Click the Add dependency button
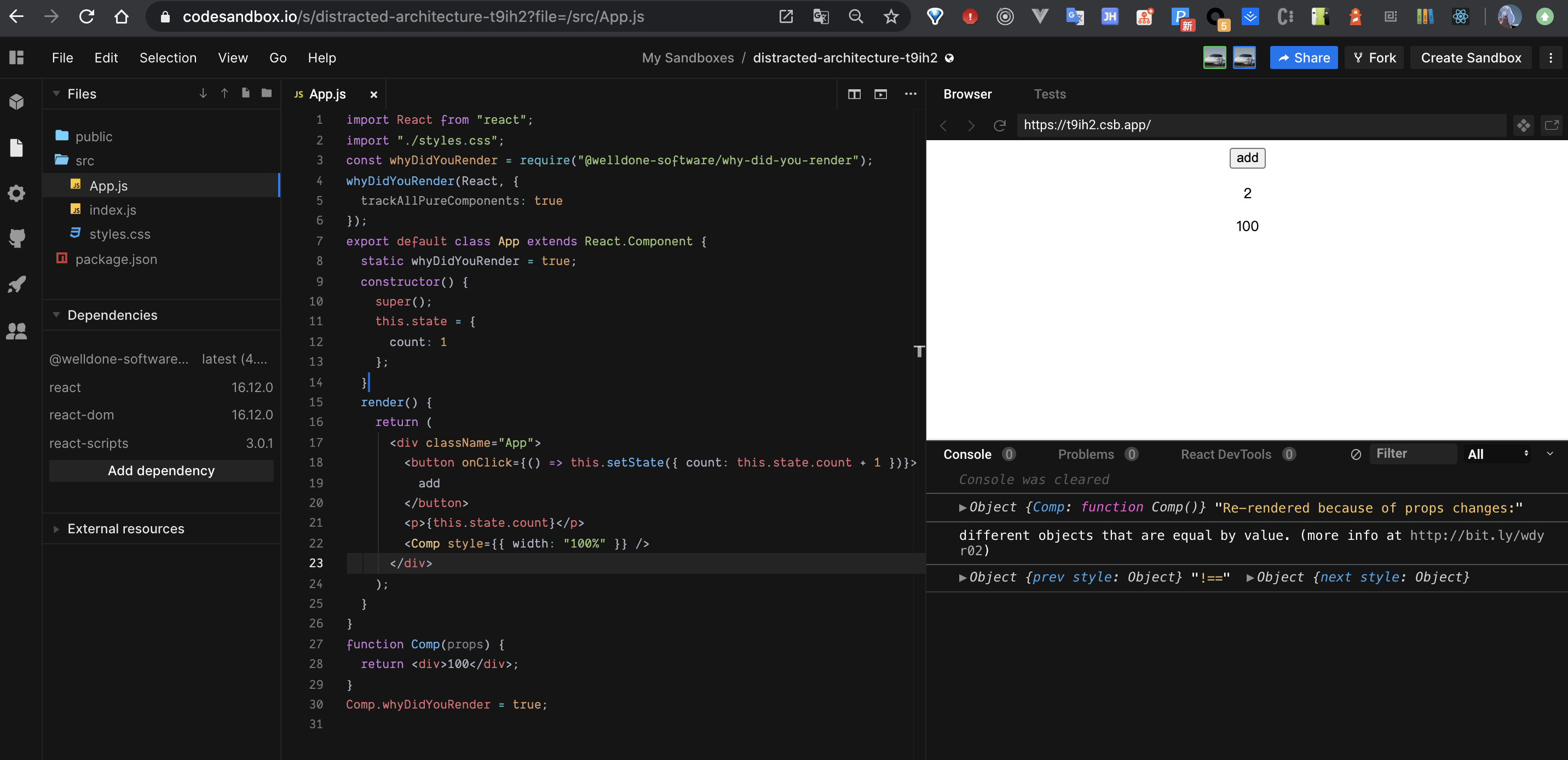 pos(162,471)
